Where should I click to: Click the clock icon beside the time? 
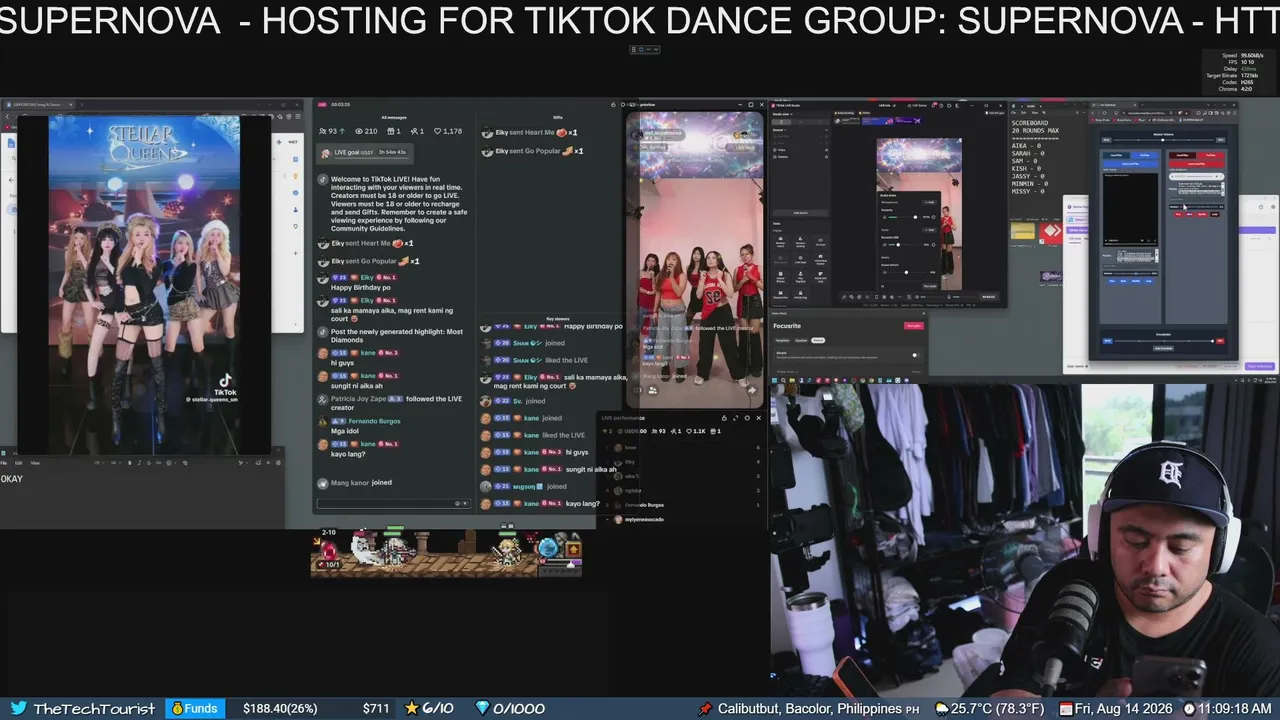click(x=1189, y=708)
